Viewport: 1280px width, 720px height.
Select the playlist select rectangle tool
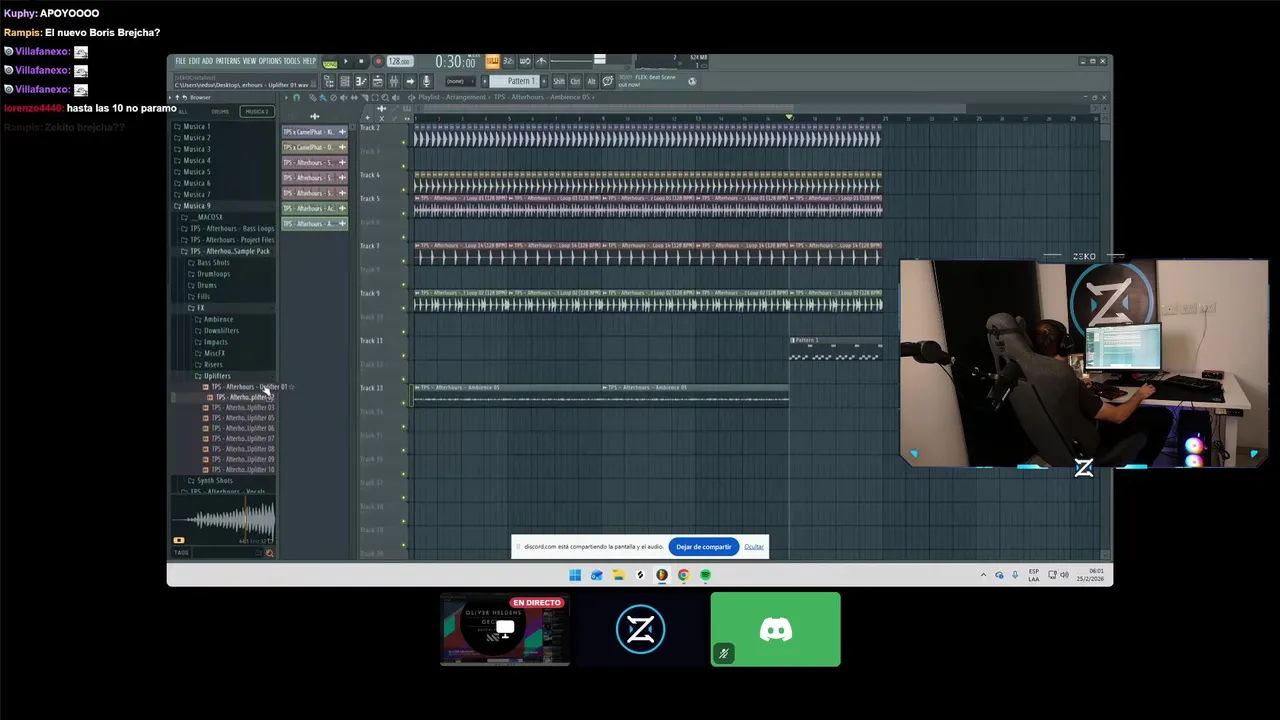tap(375, 98)
